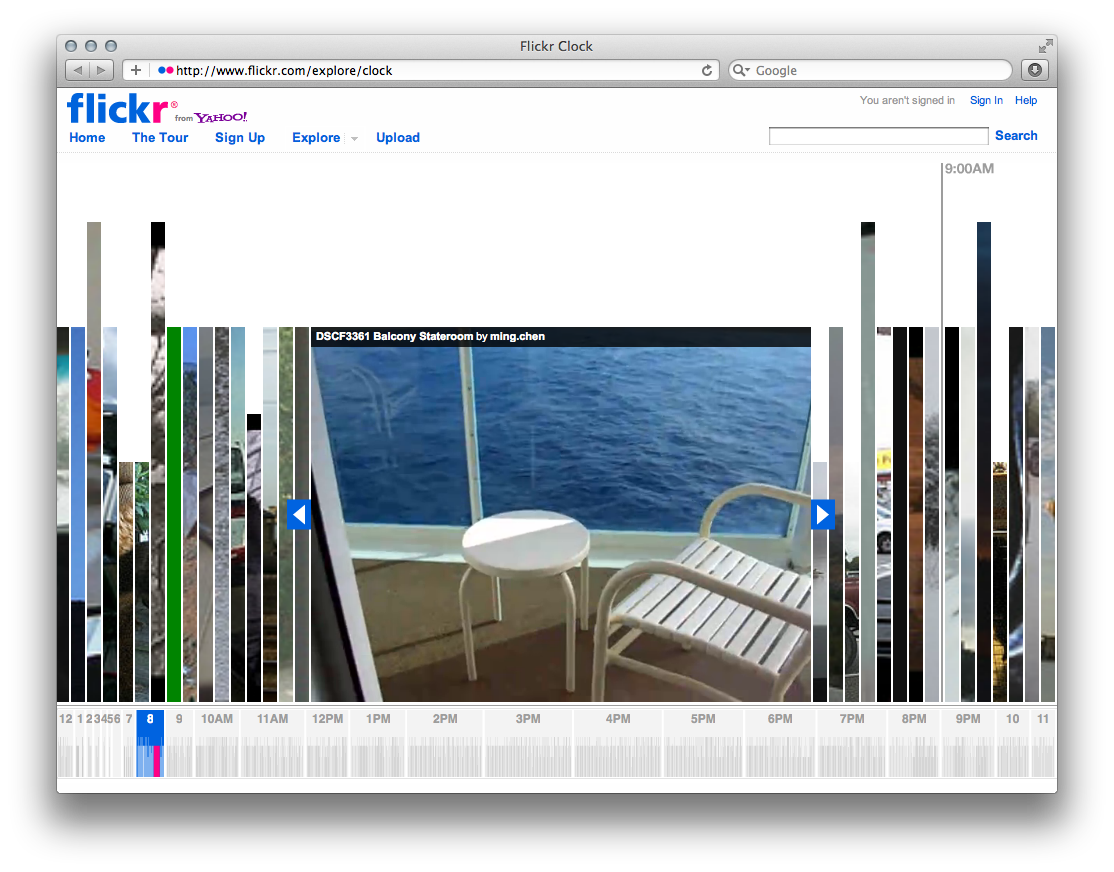Click the Sign In link

pyautogui.click(x=986, y=100)
